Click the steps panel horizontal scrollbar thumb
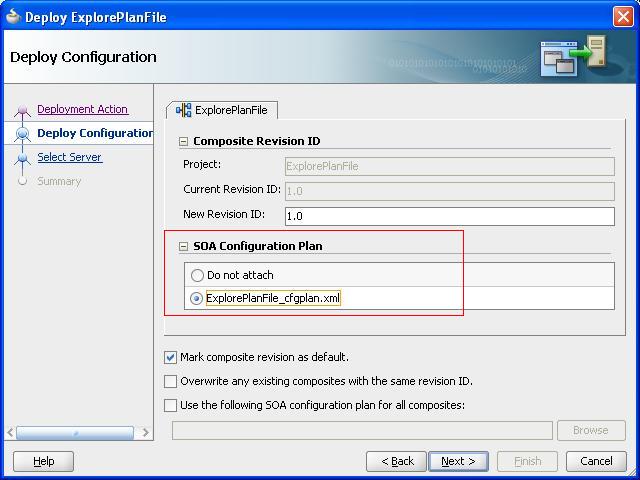 pos(75,433)
